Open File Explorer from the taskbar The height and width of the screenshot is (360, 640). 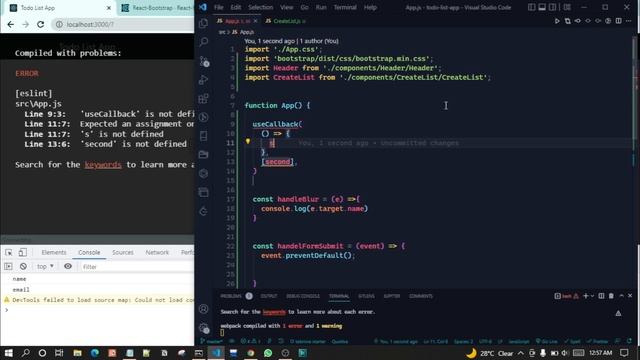[77, 353]
